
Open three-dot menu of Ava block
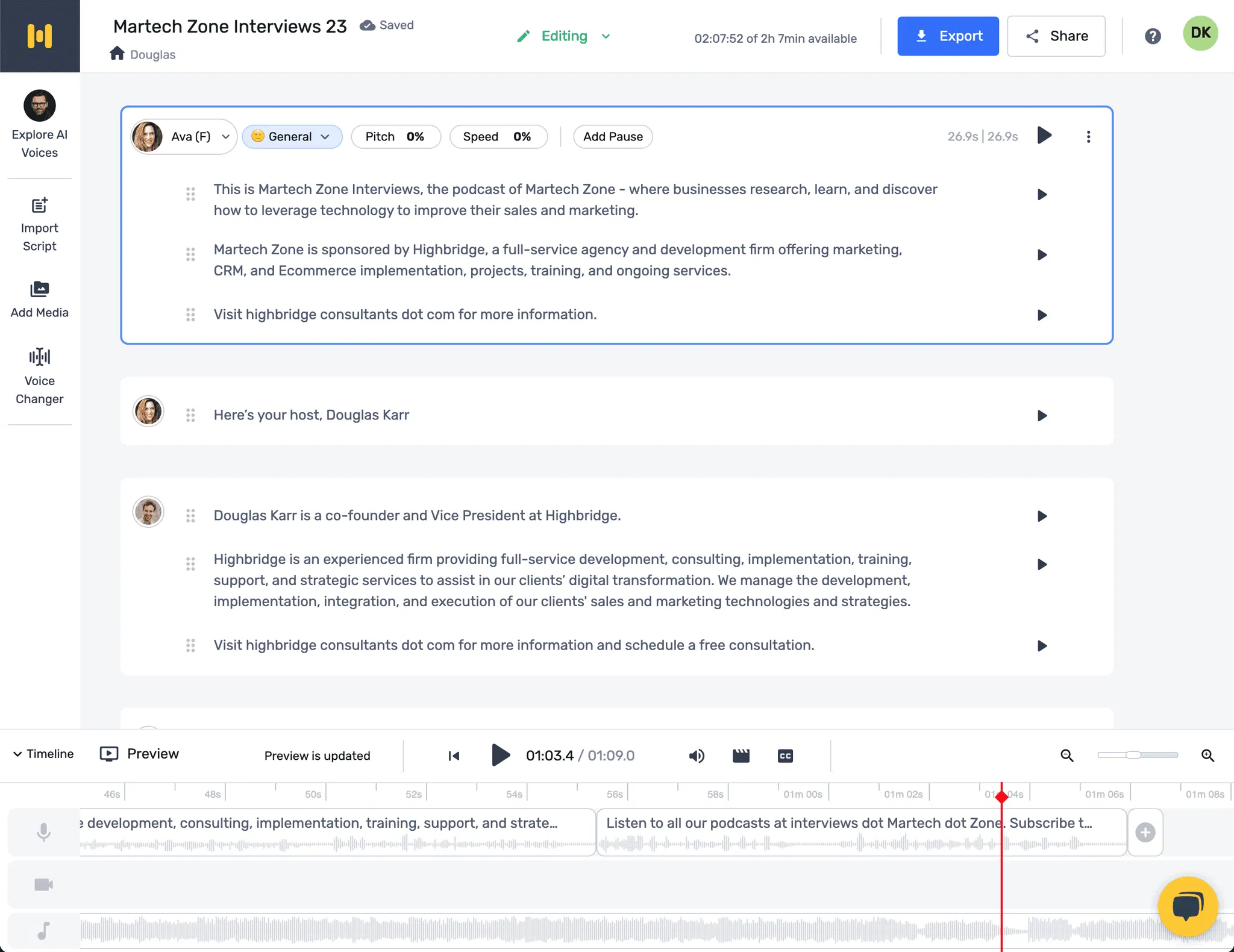pos(1088,137)
